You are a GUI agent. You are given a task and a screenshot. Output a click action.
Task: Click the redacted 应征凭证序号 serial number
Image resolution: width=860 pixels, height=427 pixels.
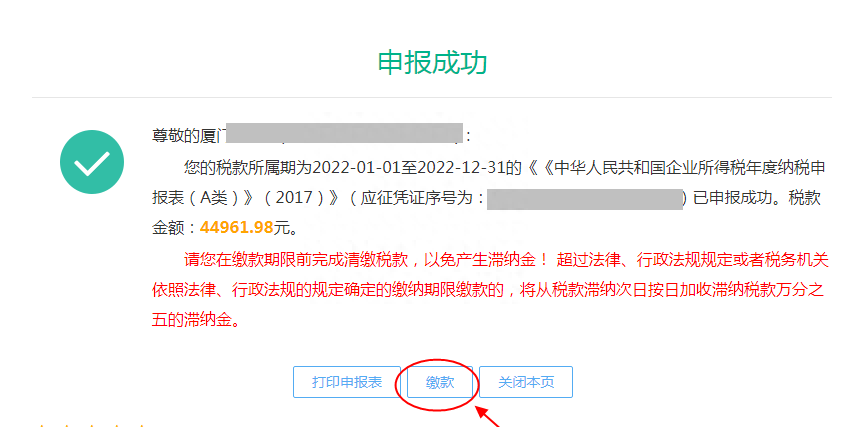pos(585,200)
